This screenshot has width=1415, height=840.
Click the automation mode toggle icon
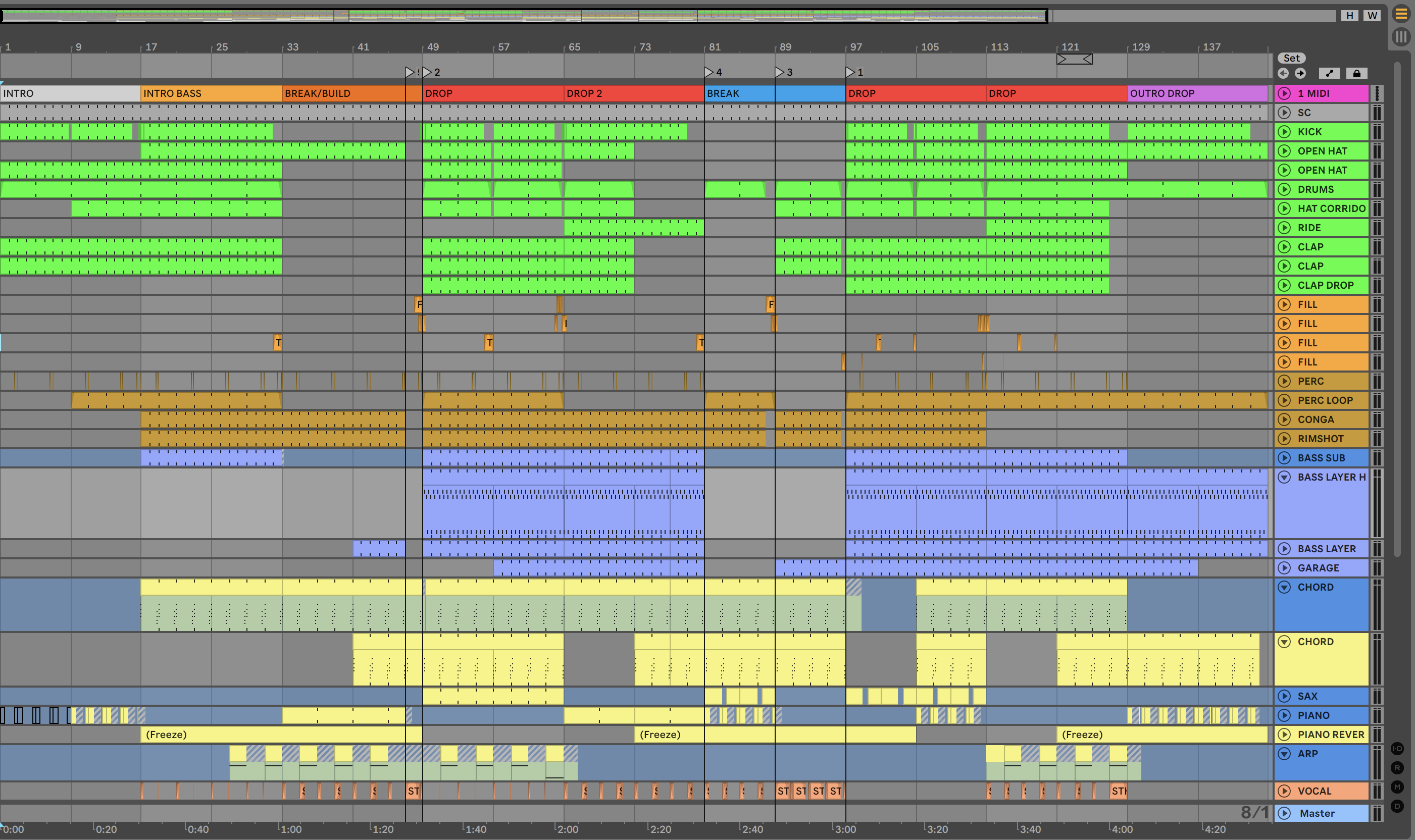pyautogui.click(x=1329, y=73)
